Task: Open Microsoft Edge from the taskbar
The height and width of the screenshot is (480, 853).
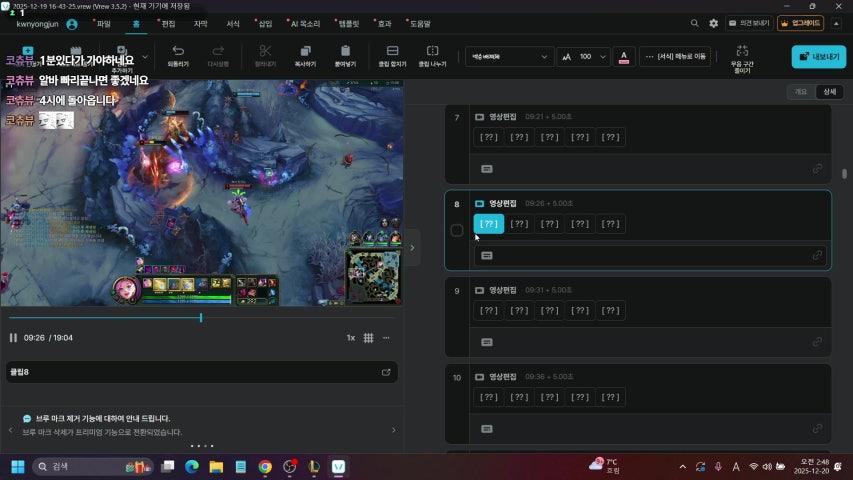Action: pyautogui.click(x=191, y=467)
